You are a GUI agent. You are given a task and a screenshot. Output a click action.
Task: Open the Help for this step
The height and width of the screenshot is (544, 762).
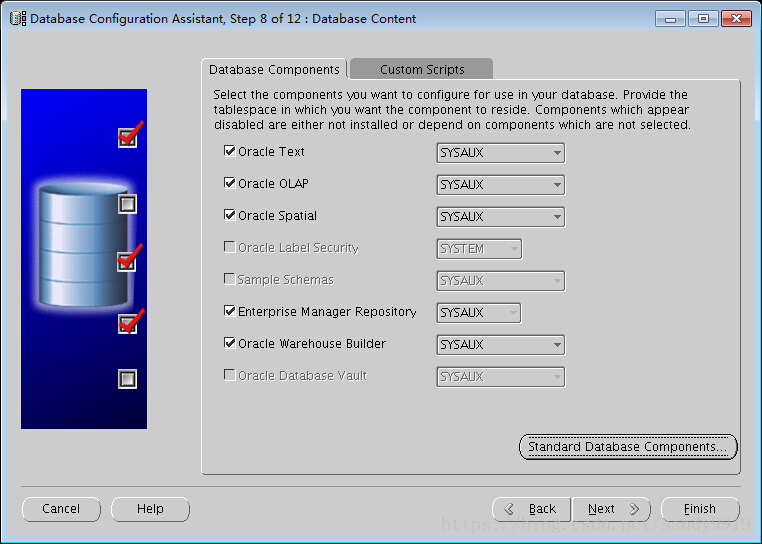pyautogui.click(x=150, y=509)
